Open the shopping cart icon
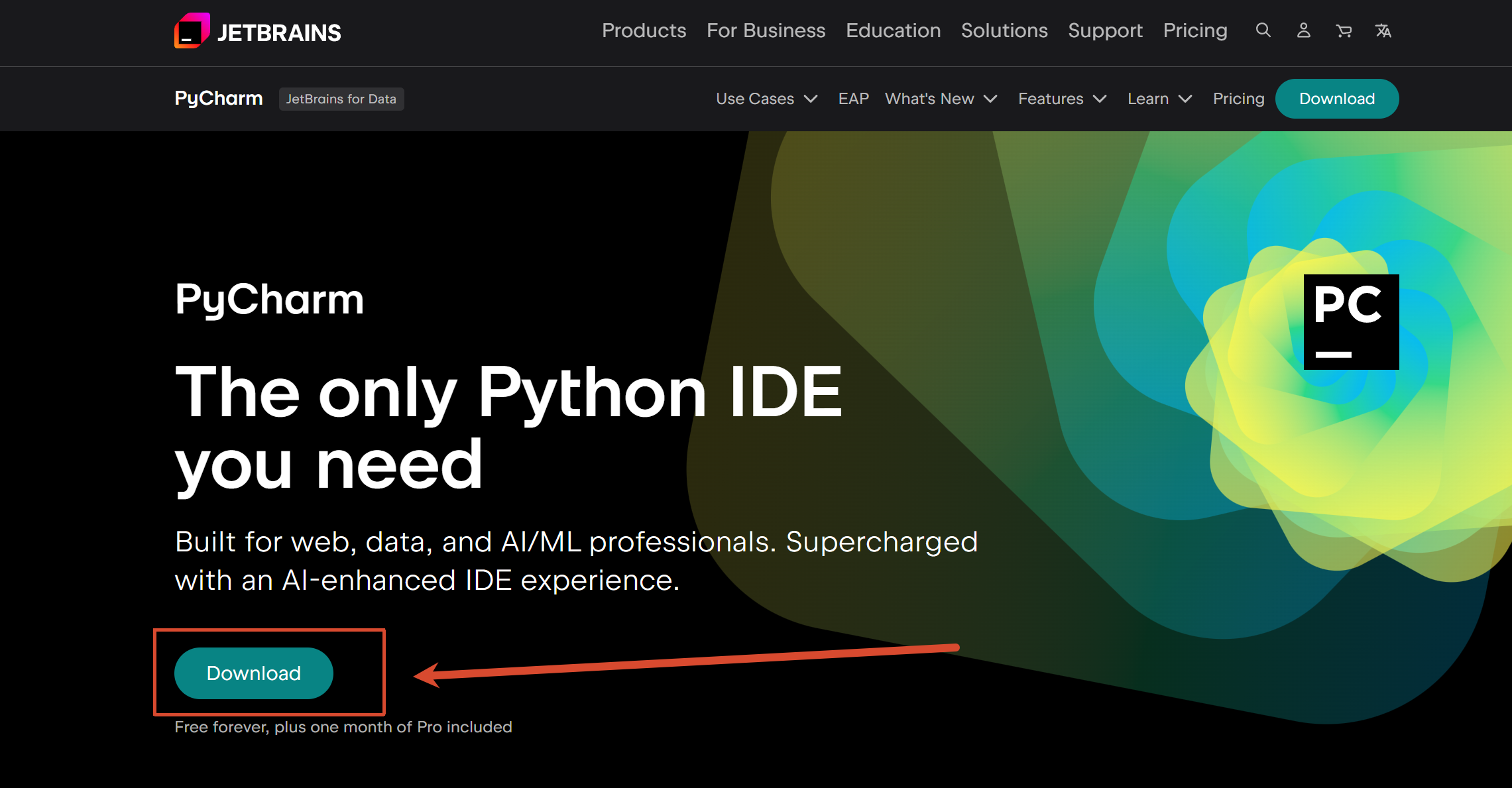Image resolution: width=1512 pixels, height=788 pixels. tap(1344, 30)
